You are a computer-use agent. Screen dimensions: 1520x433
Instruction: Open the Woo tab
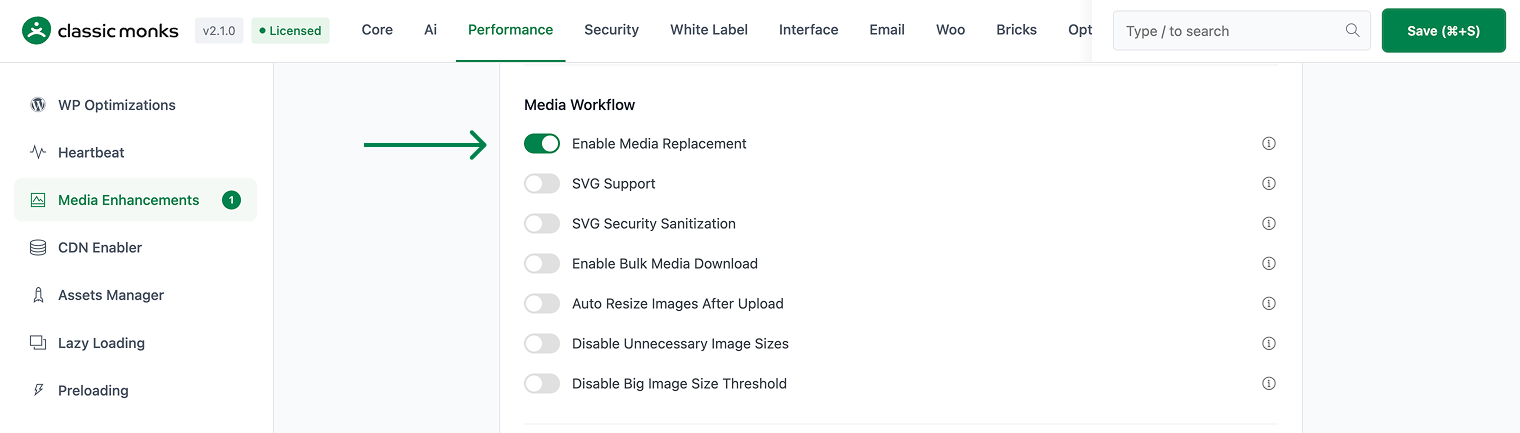(x=951, y=30)
